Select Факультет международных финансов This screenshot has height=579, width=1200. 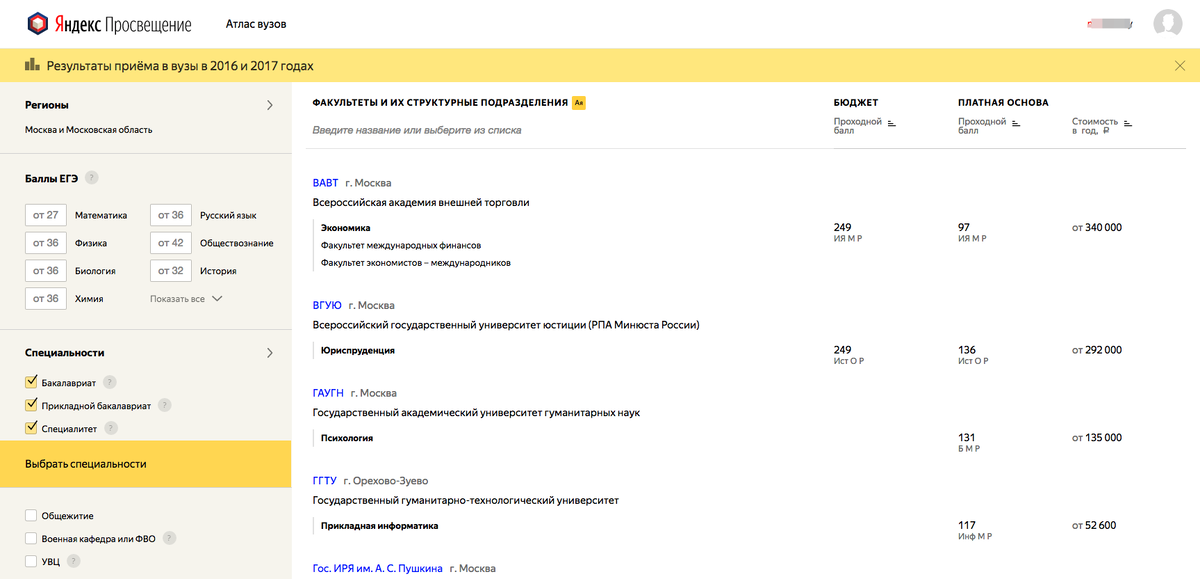point(401,245)
